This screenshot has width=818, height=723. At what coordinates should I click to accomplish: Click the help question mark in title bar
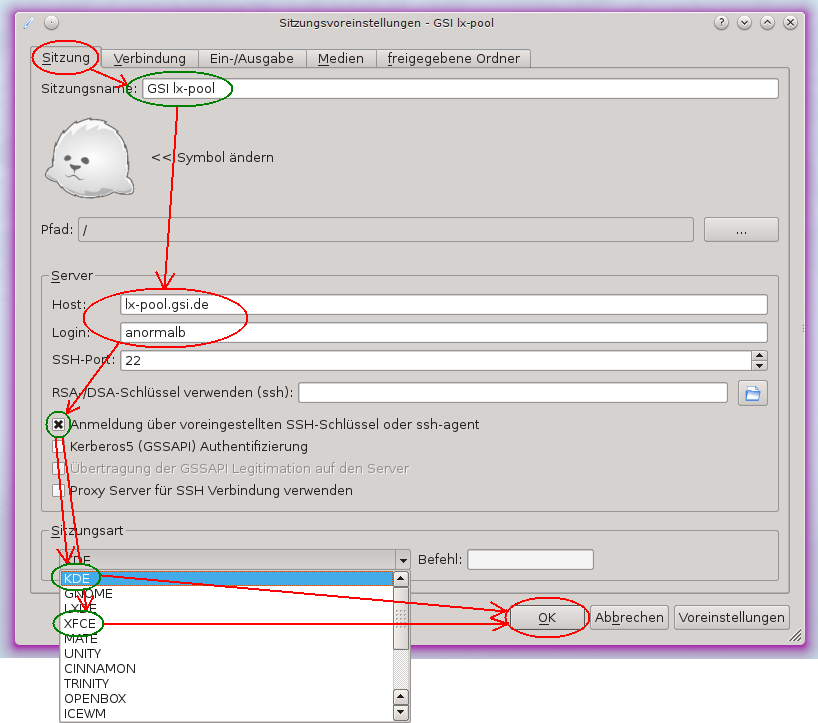coord(721,22)
